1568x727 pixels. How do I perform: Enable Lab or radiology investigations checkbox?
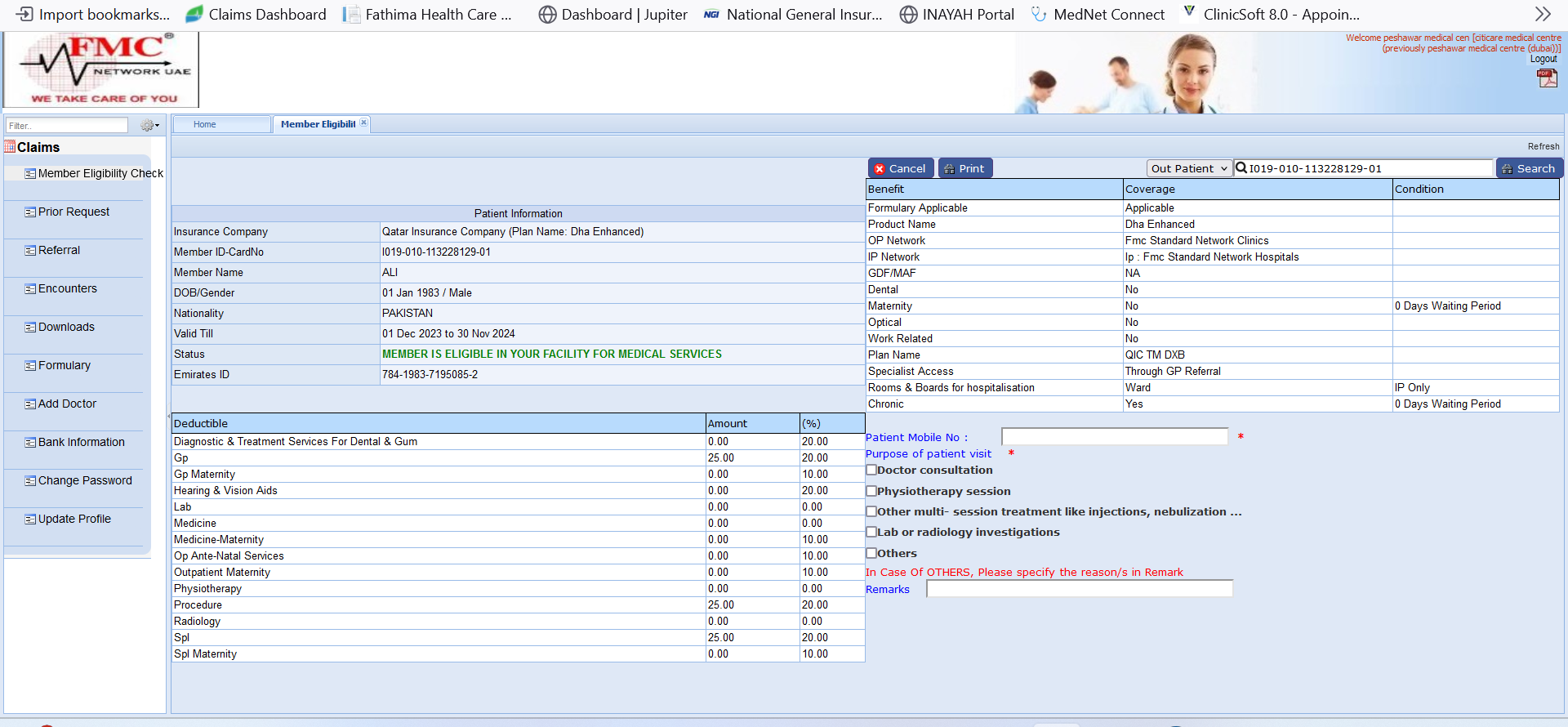point(871,532)
